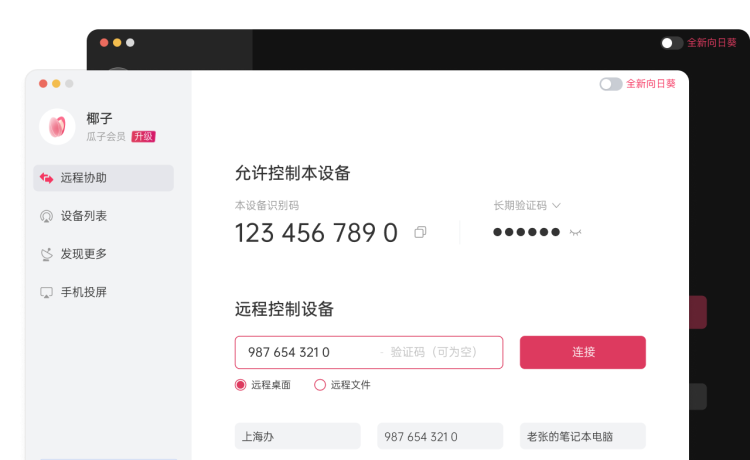The height and width of the screenshot is (460, 750).
Task: Click the 升级 upgrade badge
Action: pyautogui.click(x=143, y=136)
